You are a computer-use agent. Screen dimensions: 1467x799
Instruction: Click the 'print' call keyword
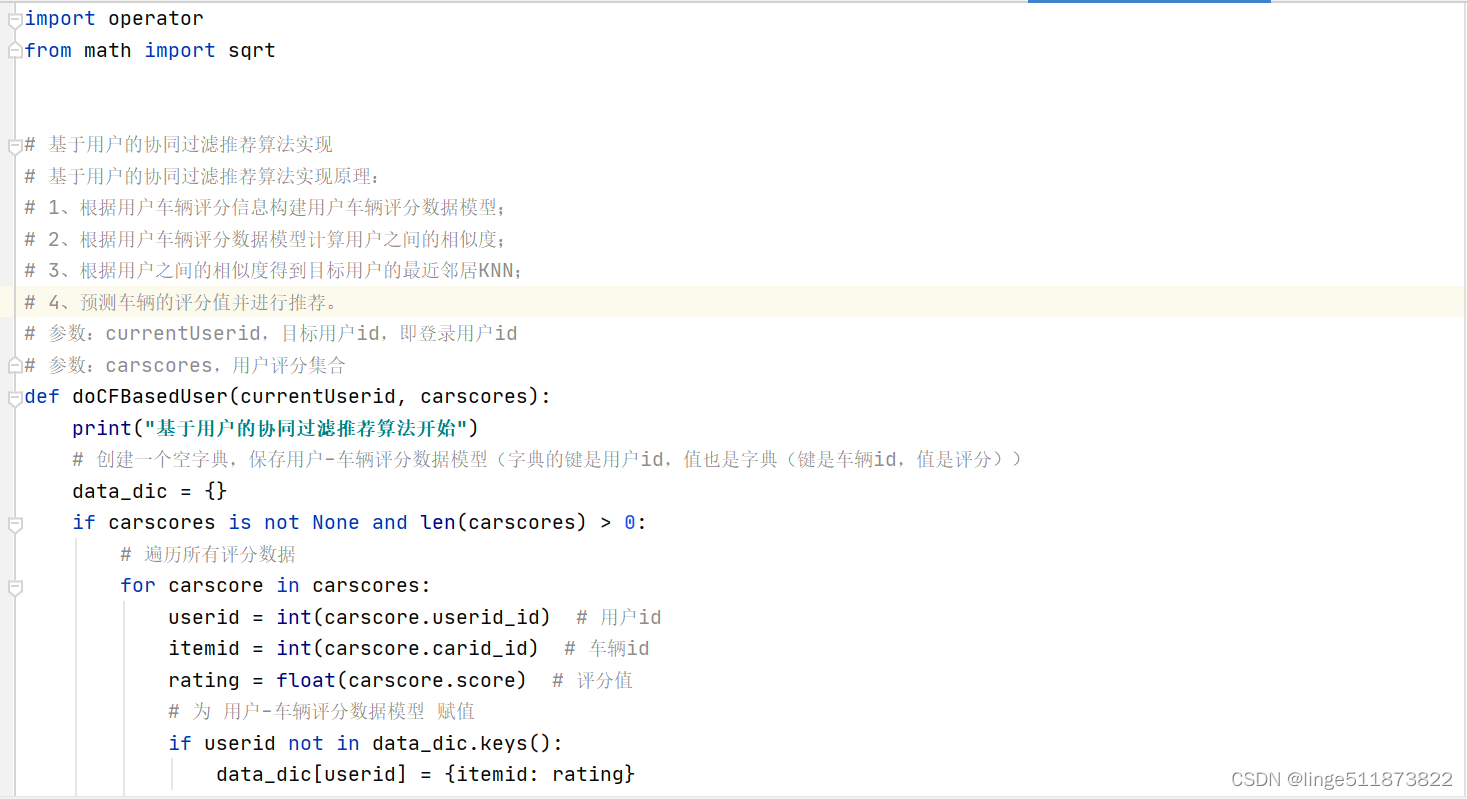click(102, 428)
